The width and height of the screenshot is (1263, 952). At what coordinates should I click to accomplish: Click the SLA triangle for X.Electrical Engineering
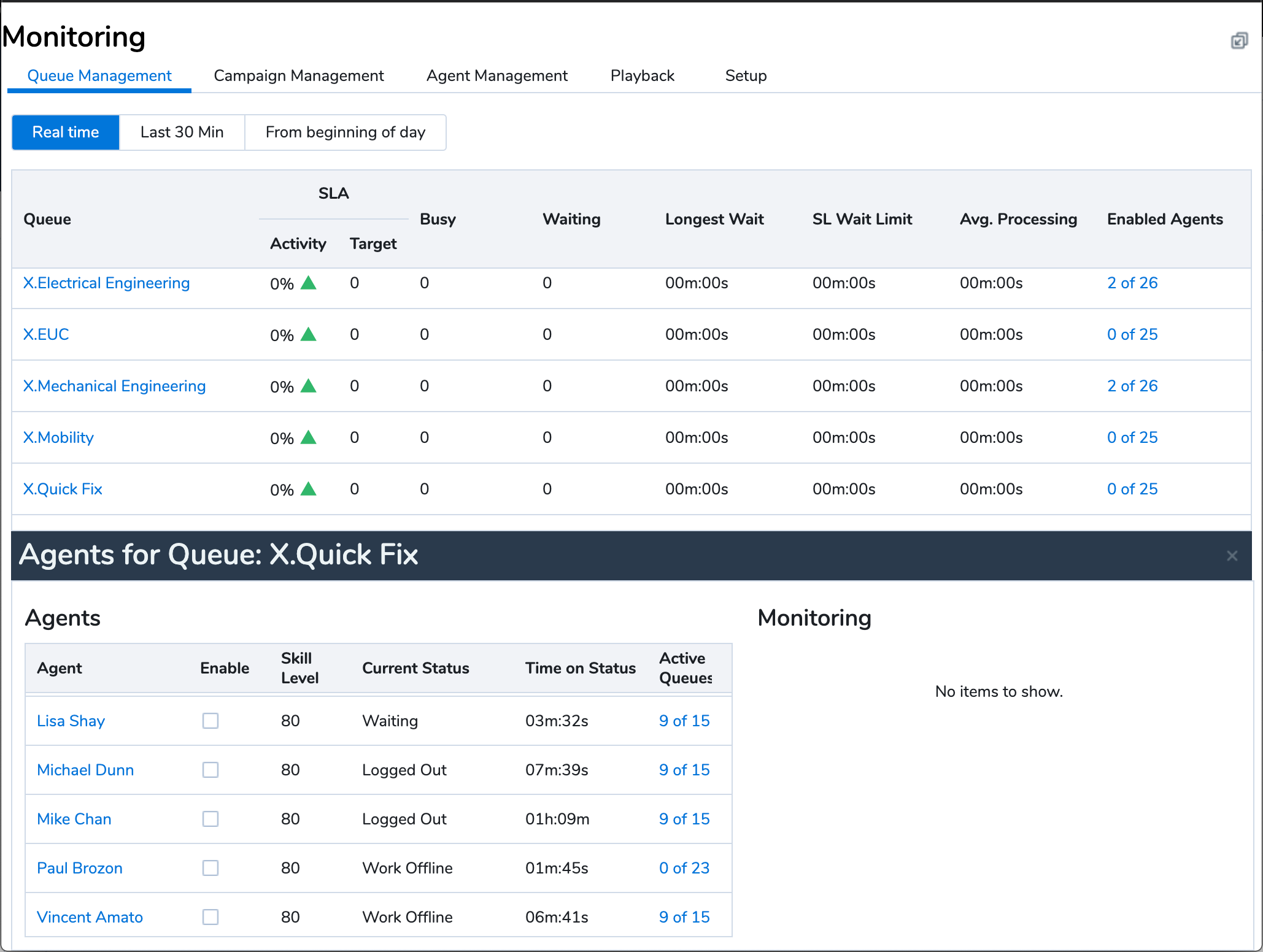(309, 283)
